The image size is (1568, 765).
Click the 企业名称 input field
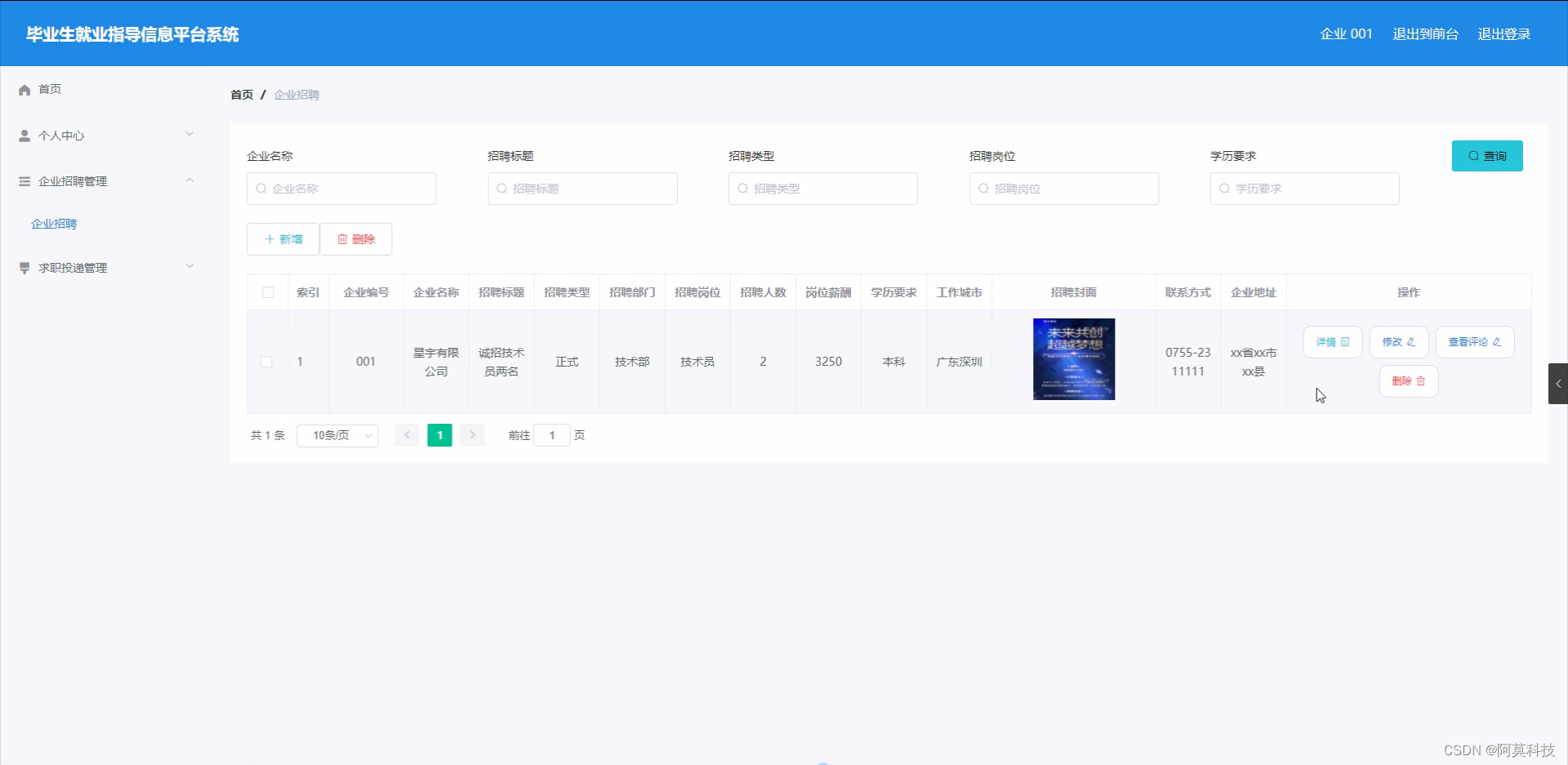[341, 188]
